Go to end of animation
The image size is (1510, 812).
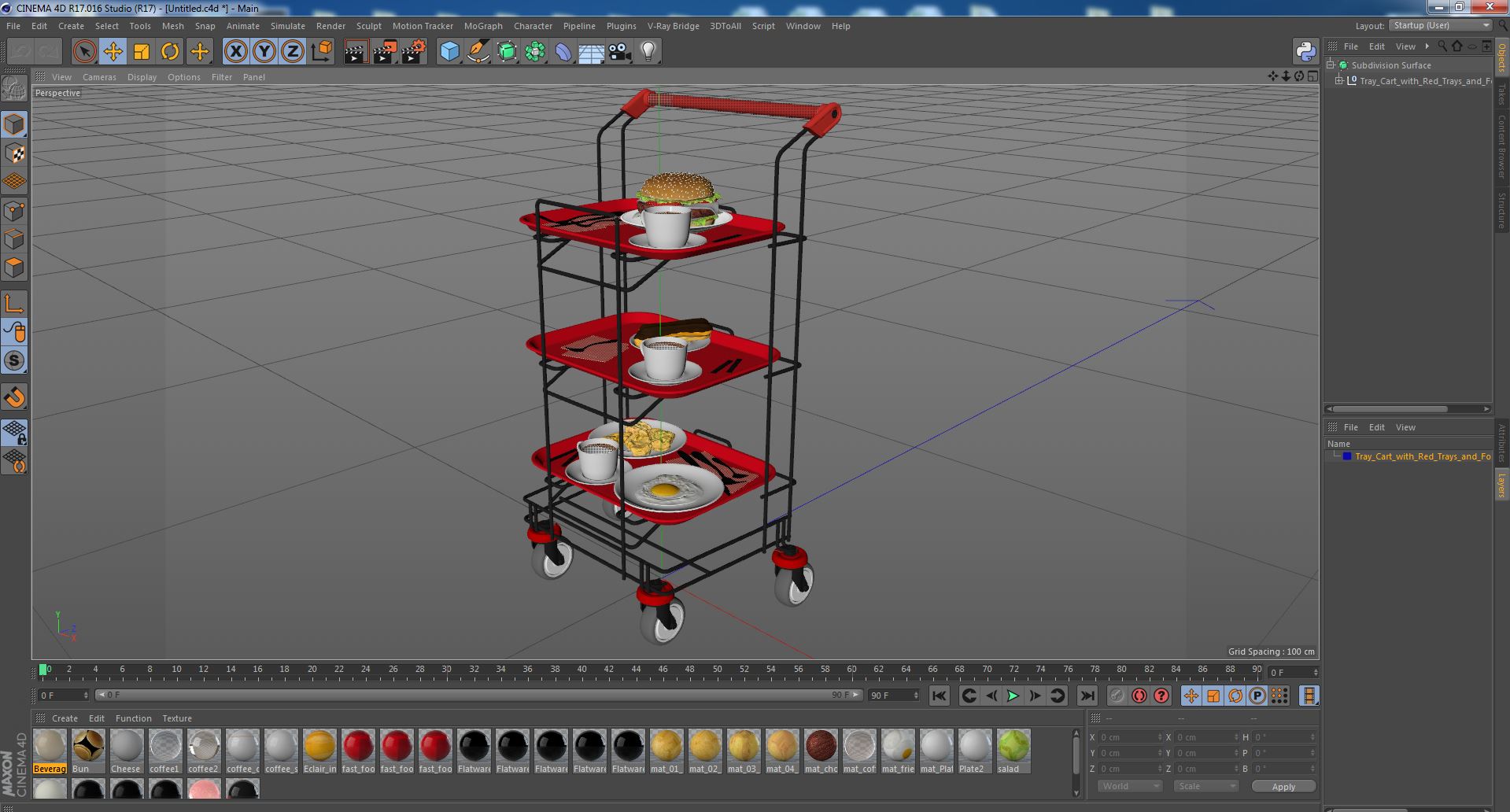click(1087, 696)
